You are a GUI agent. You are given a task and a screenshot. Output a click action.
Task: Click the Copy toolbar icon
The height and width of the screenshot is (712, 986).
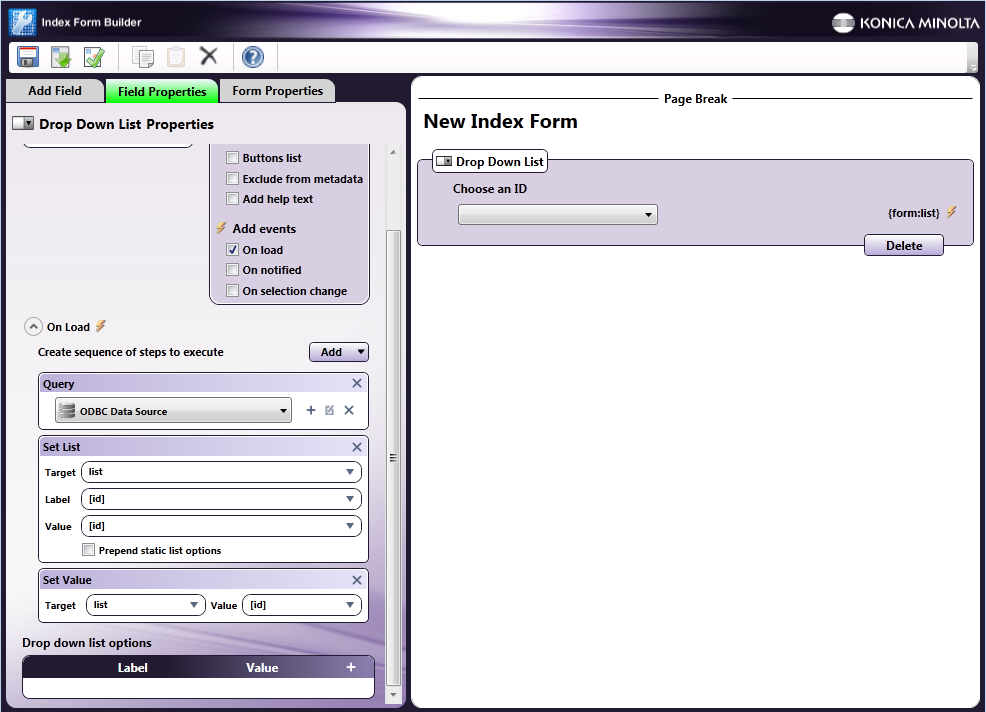coord(143,57)
